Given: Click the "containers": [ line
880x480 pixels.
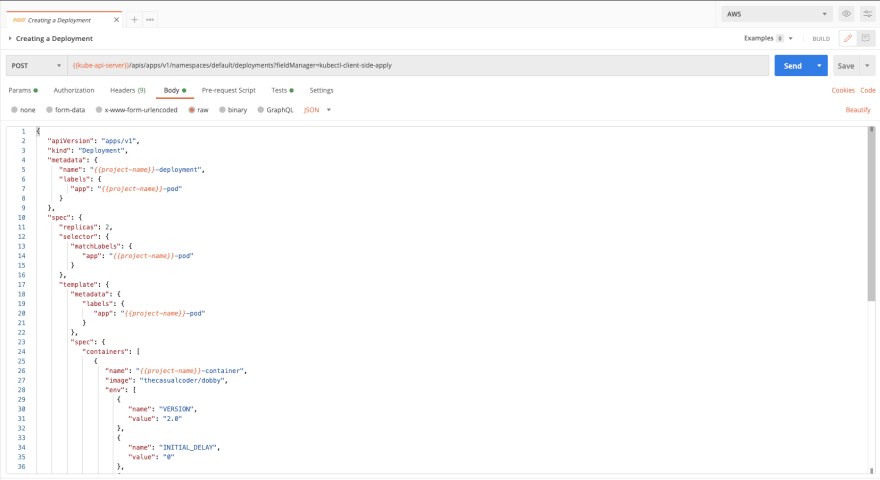Looking at the screenshot, I should point(111,352).
